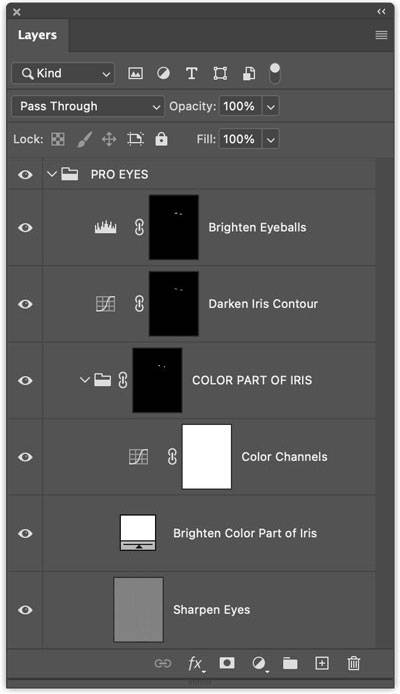Filter for type layers icon
Screen dimensions: 400x694
pyautogui.click(x=192, y=73)
